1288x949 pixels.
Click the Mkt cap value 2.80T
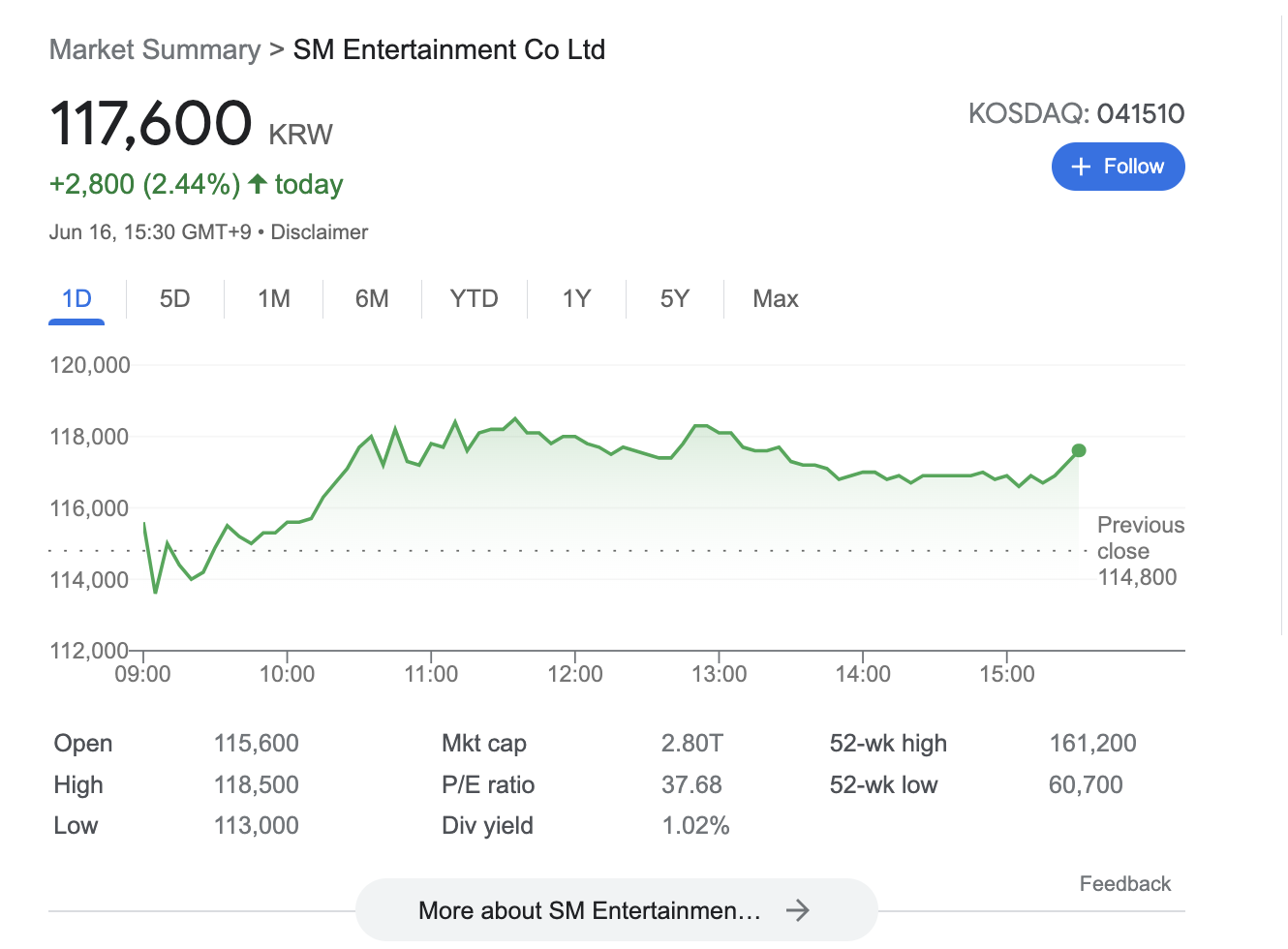click(x=692, y=744)
